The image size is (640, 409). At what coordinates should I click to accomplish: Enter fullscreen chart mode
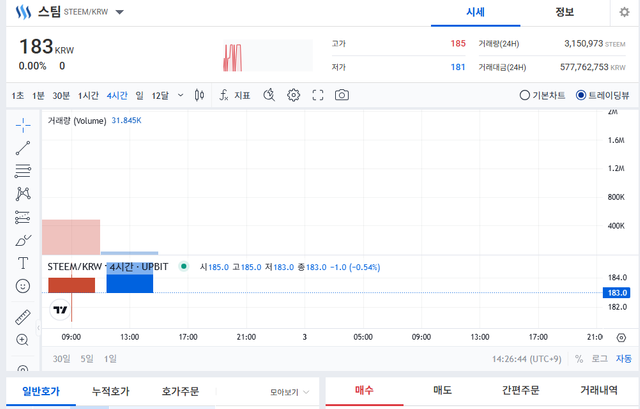tap(318, 95)
